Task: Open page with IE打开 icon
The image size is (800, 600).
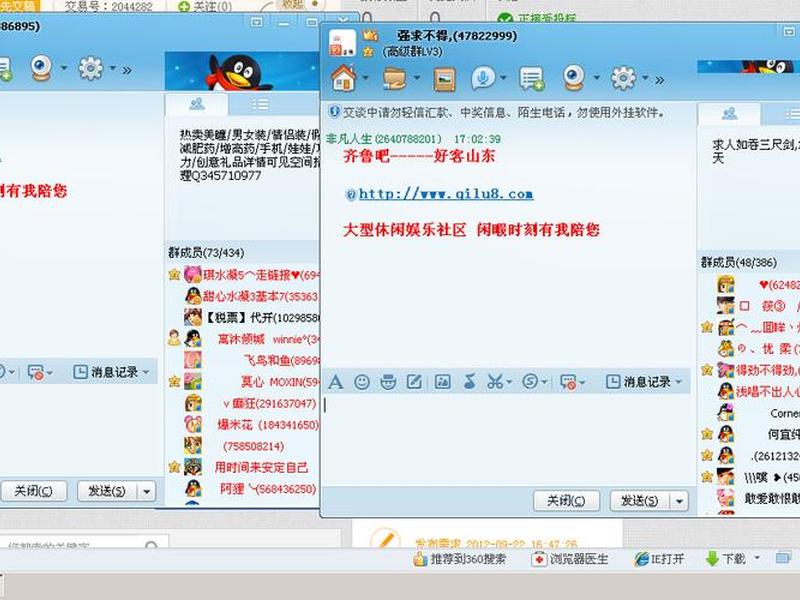Action: [641, 559]
